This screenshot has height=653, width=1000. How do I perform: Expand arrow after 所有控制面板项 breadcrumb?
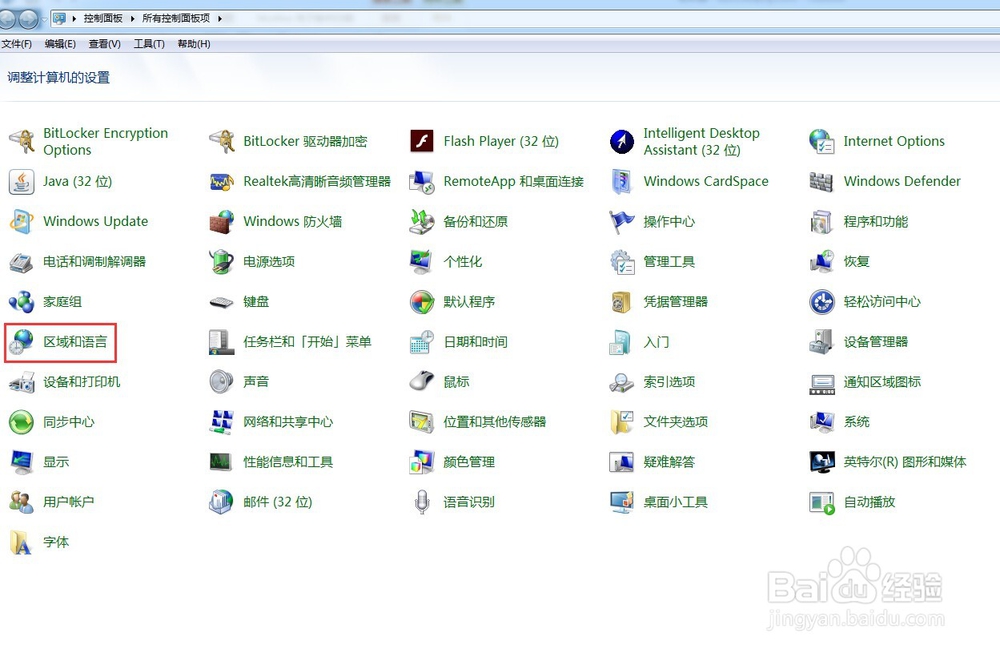219,18
